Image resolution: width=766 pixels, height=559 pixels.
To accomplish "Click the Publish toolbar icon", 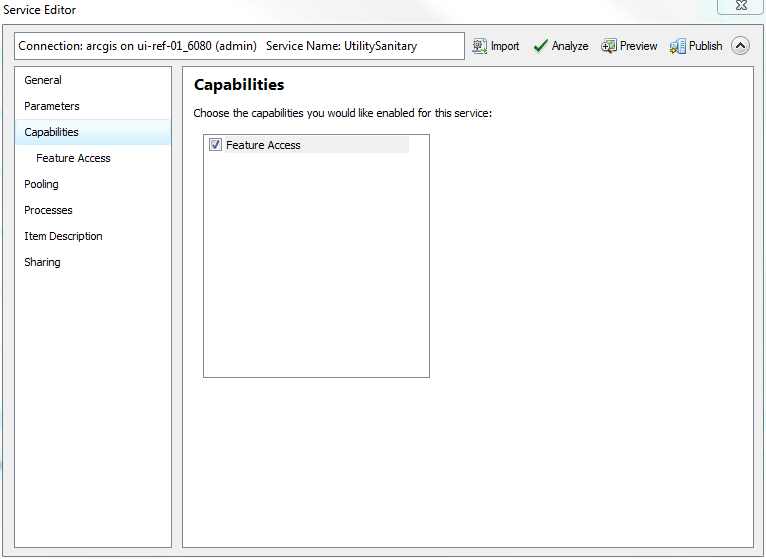I will click(677, 46).
